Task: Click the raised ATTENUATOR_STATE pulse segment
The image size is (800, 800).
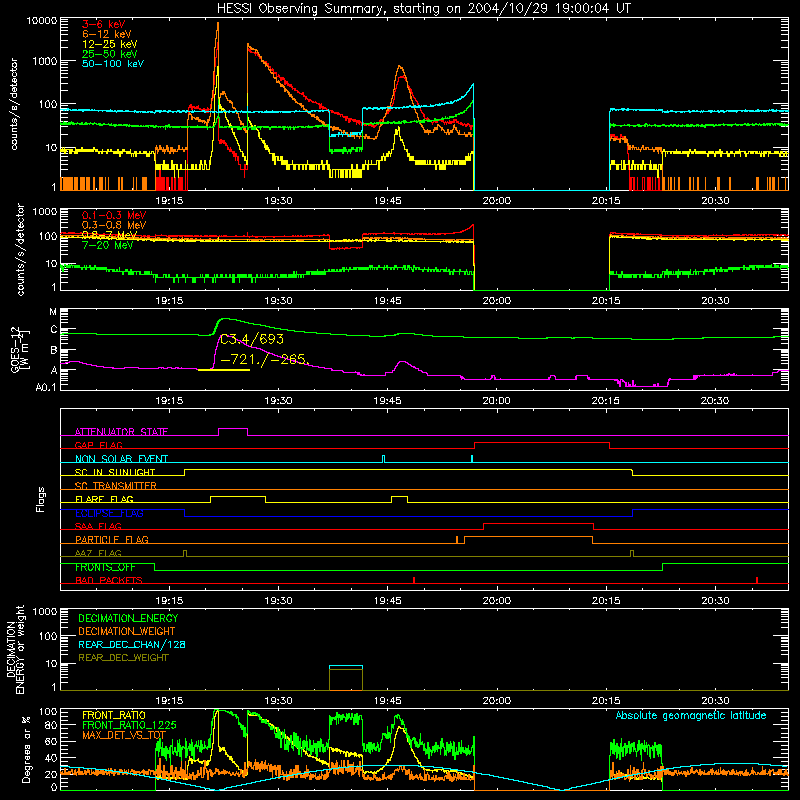Action: 233,429
